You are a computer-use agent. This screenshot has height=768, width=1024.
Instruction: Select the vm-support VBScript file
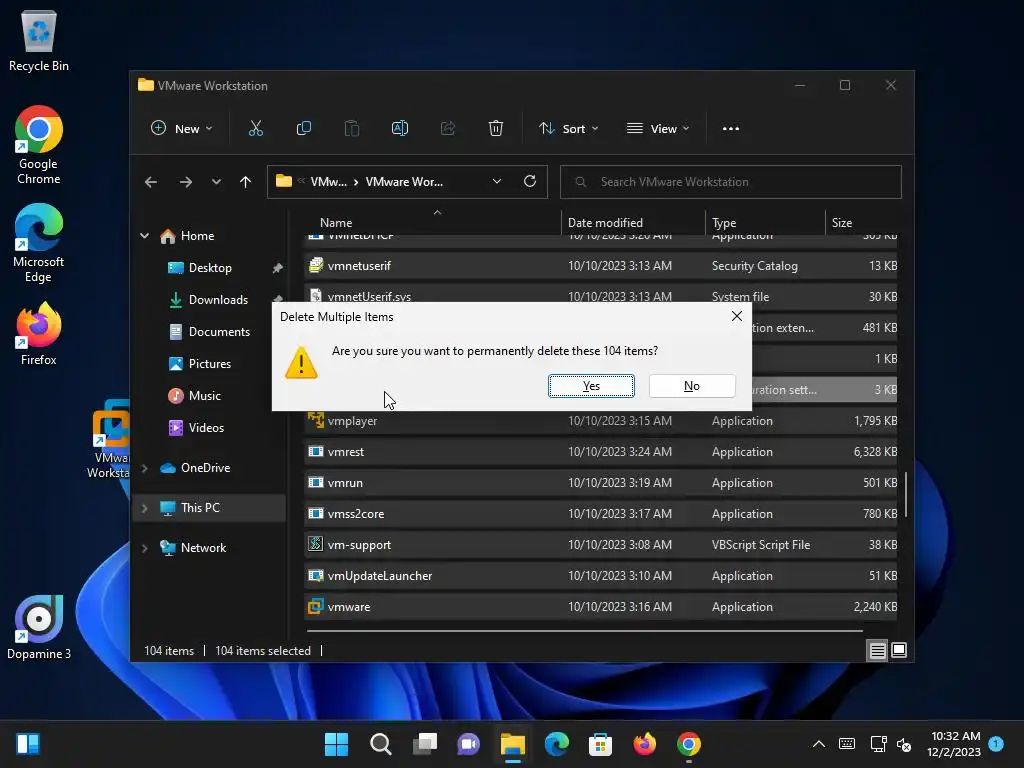600,545
